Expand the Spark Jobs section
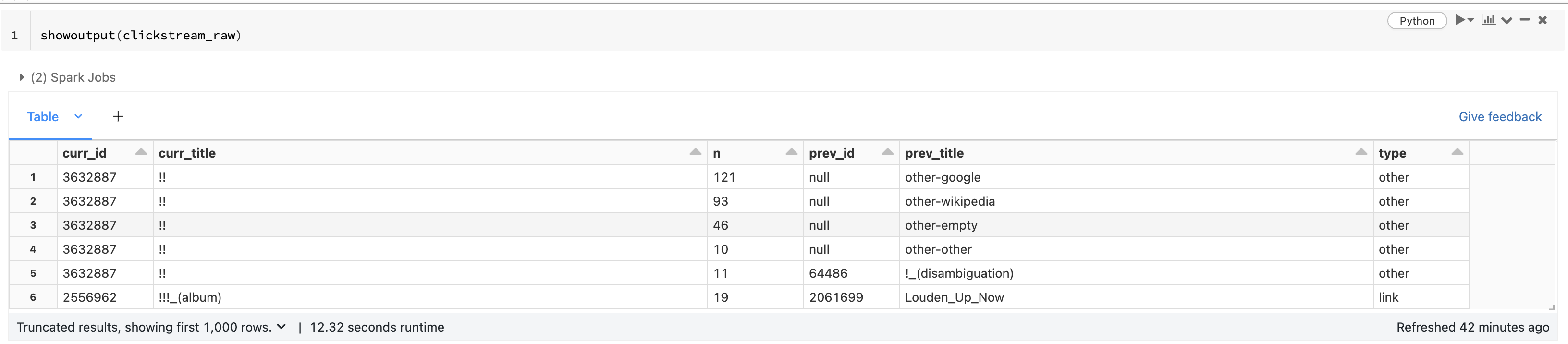This screenshot has height=344, width=1568. point(22,77)
